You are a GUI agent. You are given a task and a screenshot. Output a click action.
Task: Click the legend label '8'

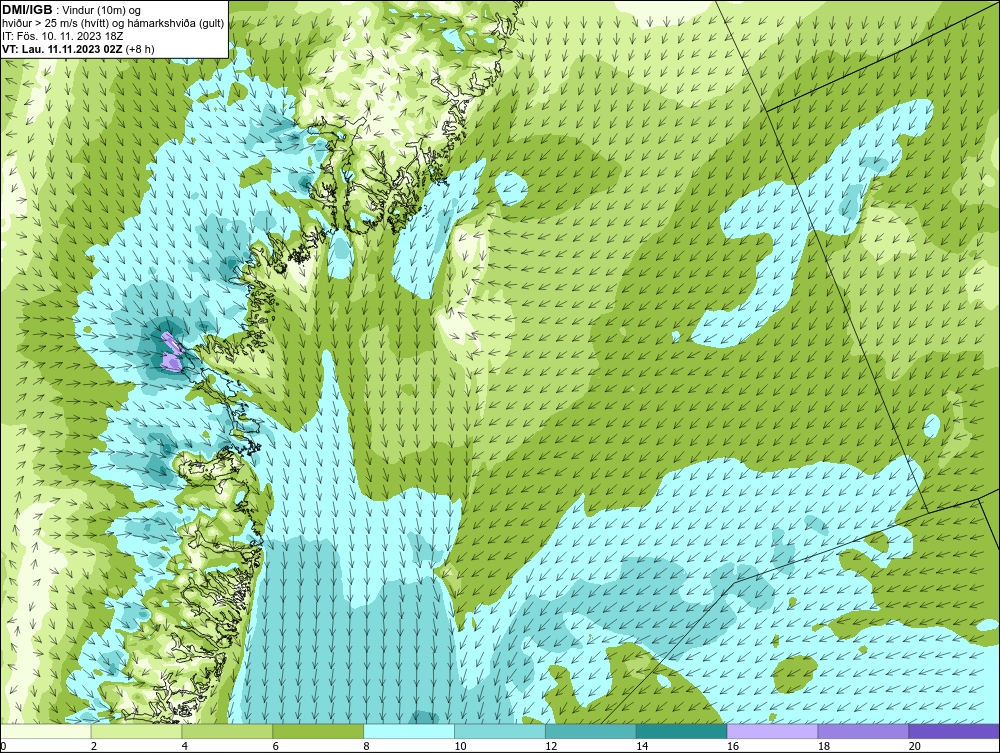[366, 746]
